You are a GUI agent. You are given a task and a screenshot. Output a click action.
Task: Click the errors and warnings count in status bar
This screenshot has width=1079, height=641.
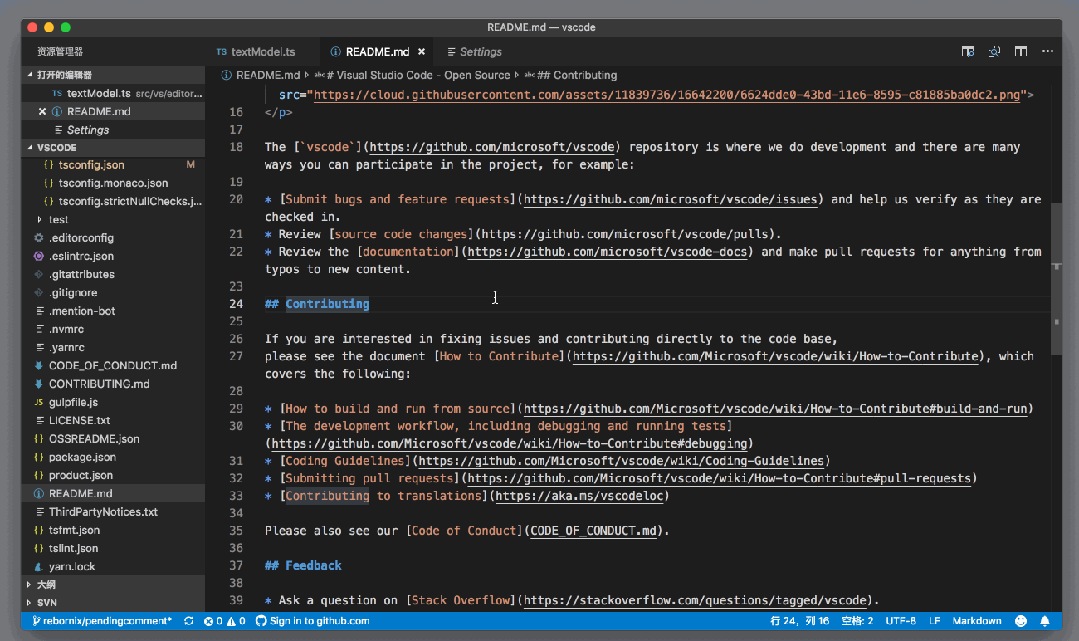(225, 621)
